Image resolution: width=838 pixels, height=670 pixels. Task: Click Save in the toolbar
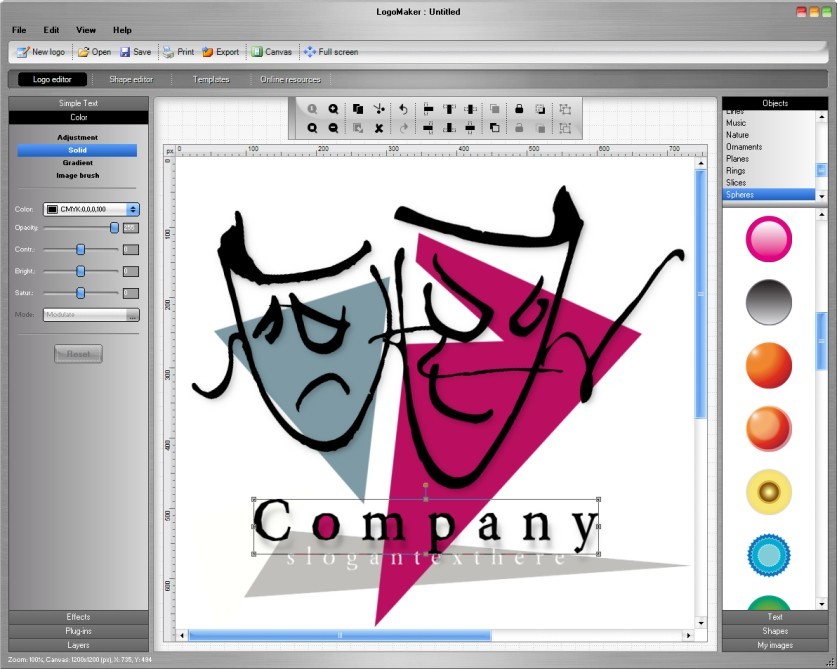[x=136, y=52]
